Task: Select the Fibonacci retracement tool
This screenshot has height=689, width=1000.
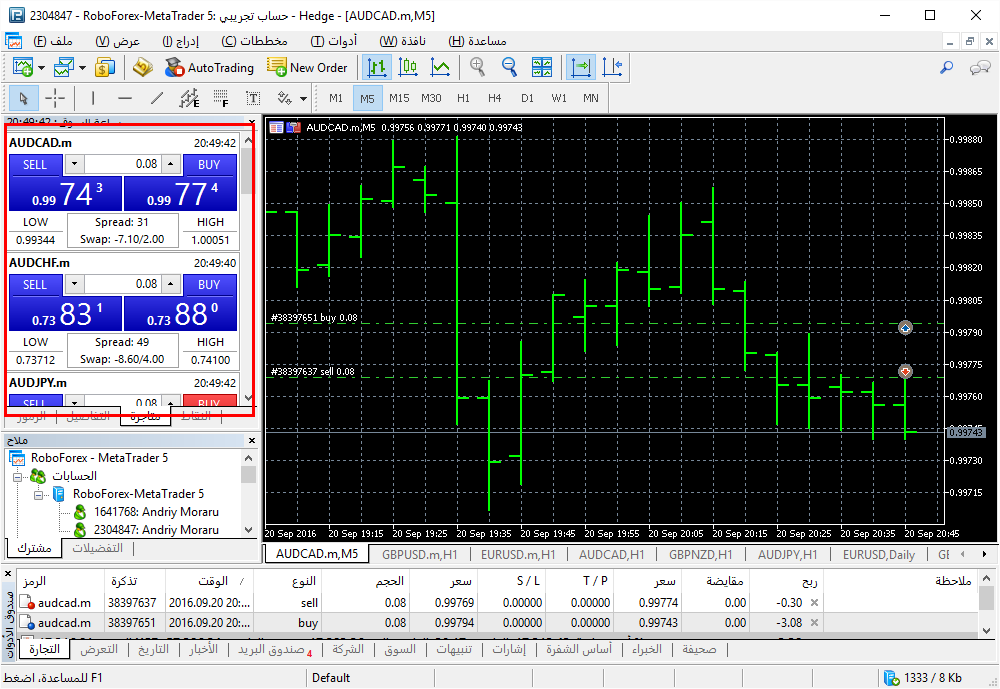Action: (x=221, y=98)
